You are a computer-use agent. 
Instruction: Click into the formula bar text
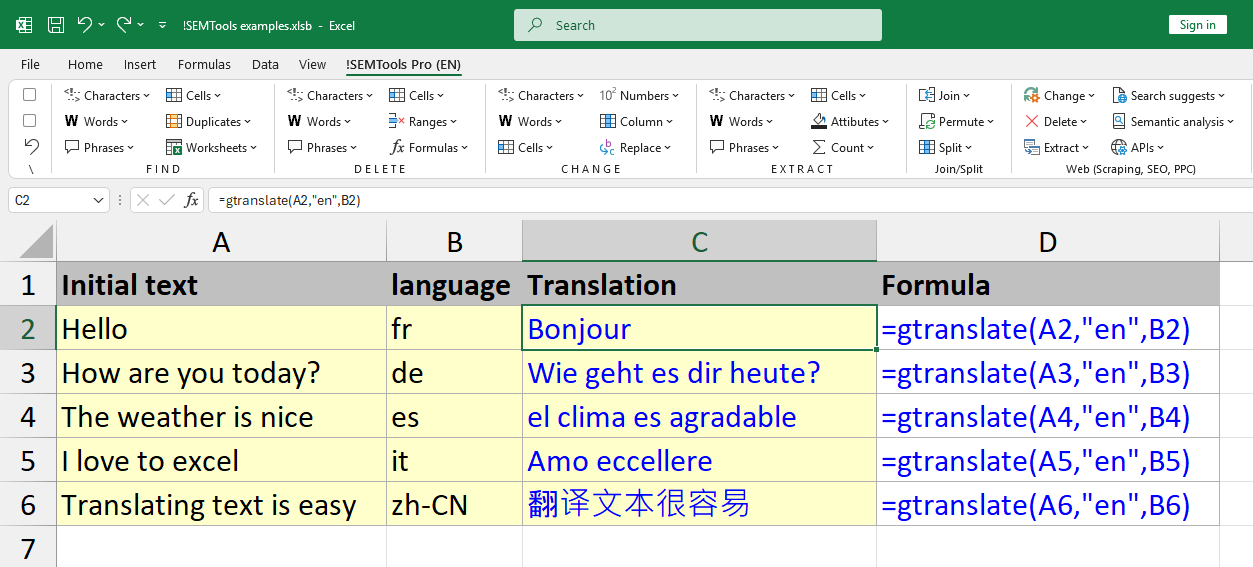coord(730,200)
